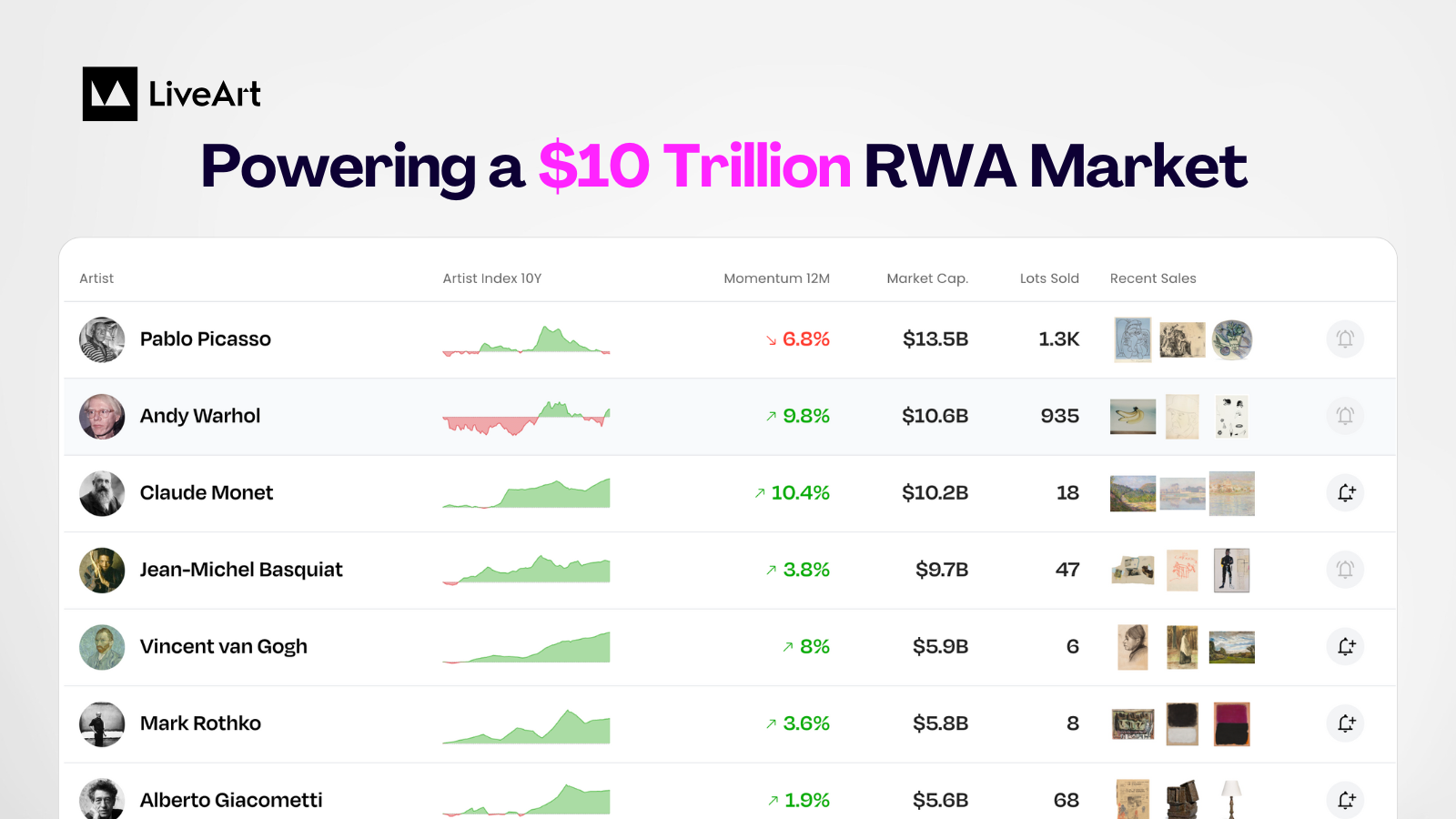
Task: Sort by Lots Sold column header
Action: 1049,278
